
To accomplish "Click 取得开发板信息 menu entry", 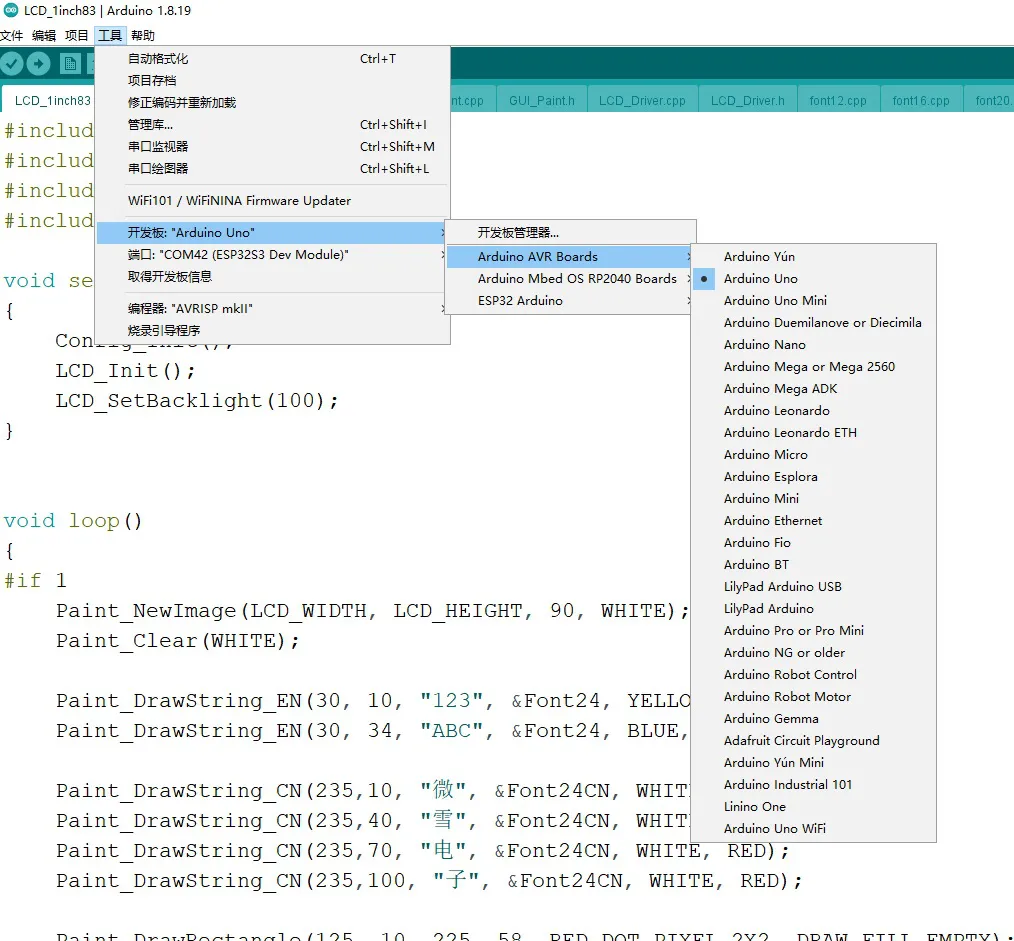I will 272,277.
